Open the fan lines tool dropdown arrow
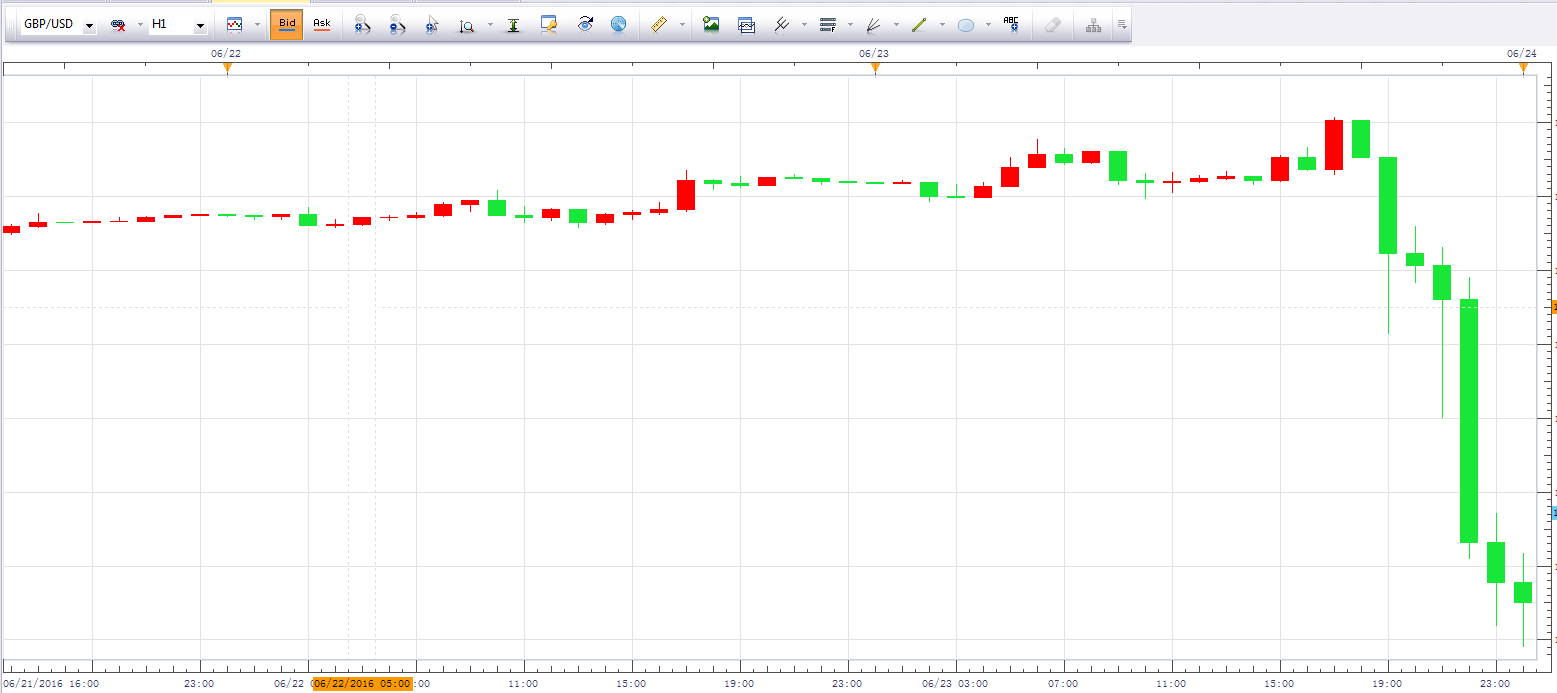The image size is (1557, 693). pyautogui.click(x=895, y=25)
